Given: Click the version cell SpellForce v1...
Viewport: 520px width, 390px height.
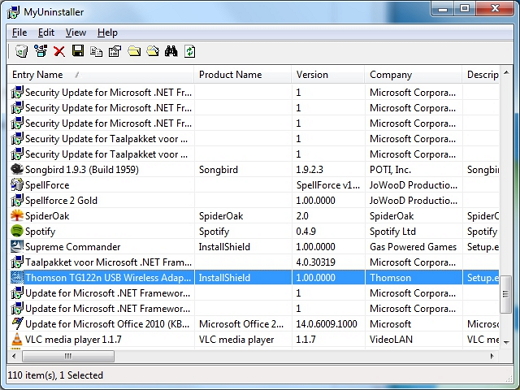Looking at the screenshot, I should tap(328, 185).
